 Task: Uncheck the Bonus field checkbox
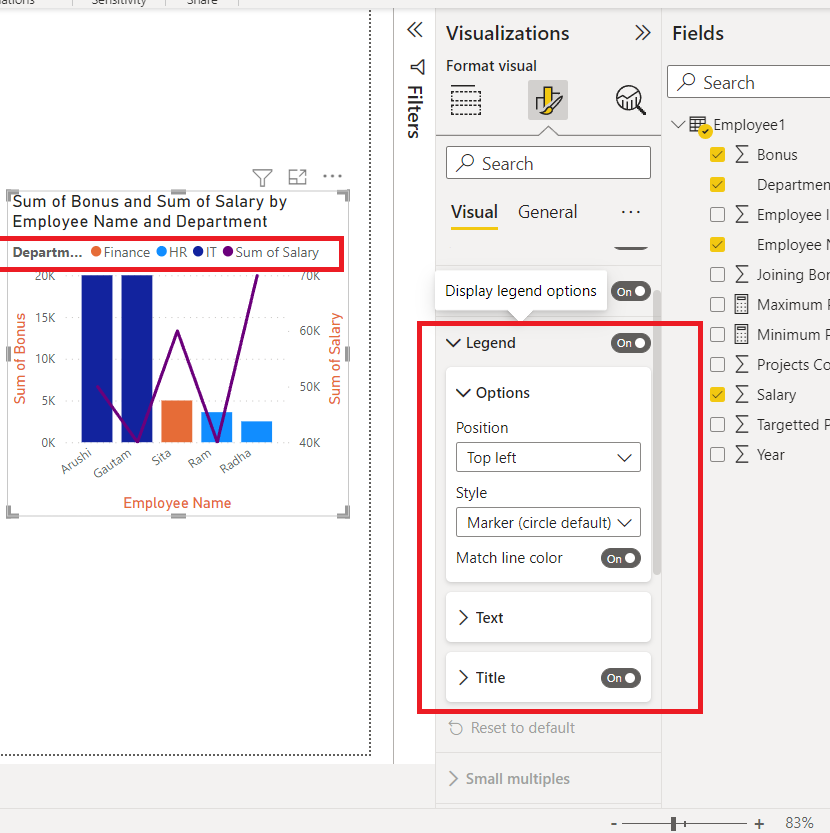pyautogui.click(x=717, y=155)
